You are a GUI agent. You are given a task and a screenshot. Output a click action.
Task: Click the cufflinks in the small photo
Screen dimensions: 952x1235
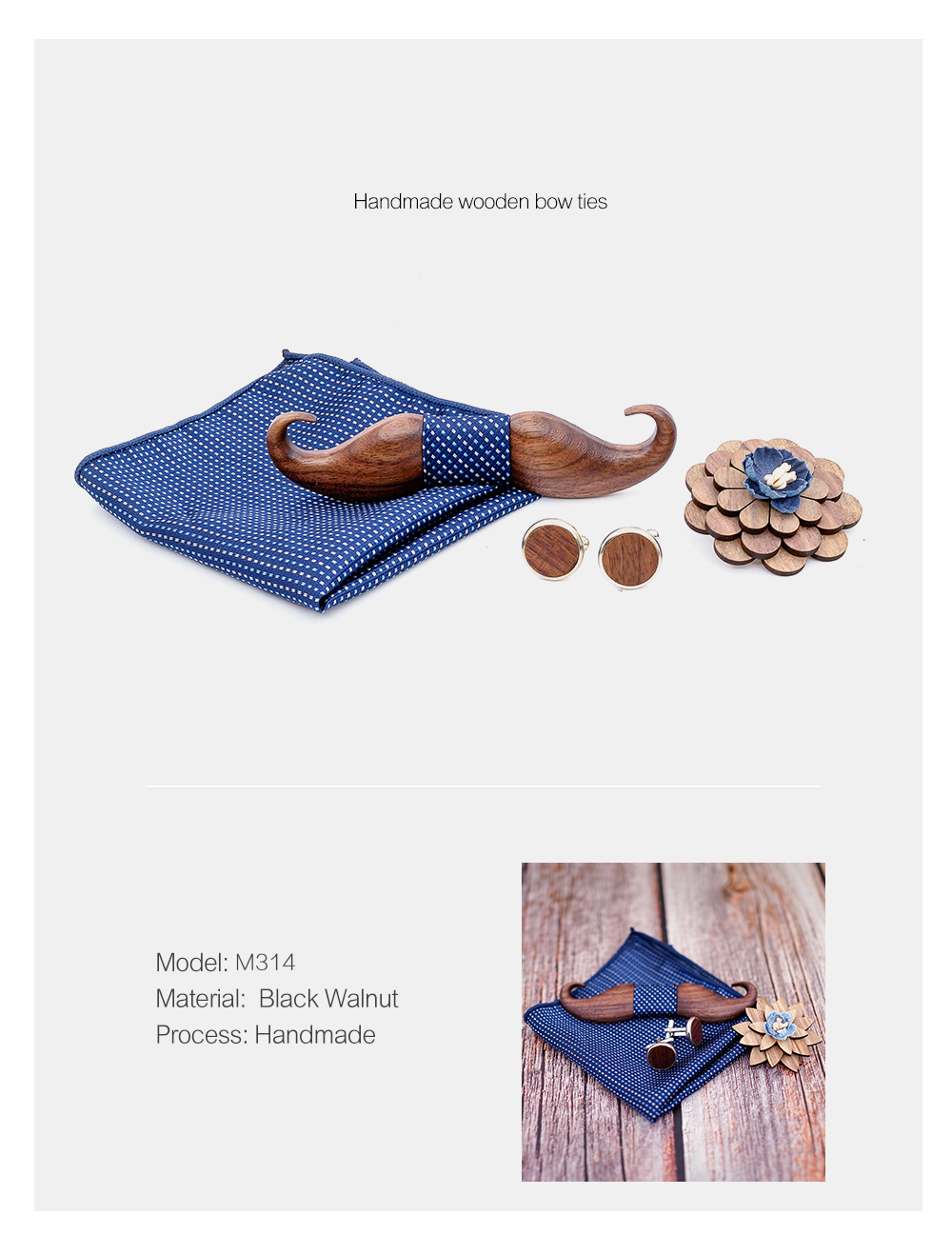(675, 1045)
